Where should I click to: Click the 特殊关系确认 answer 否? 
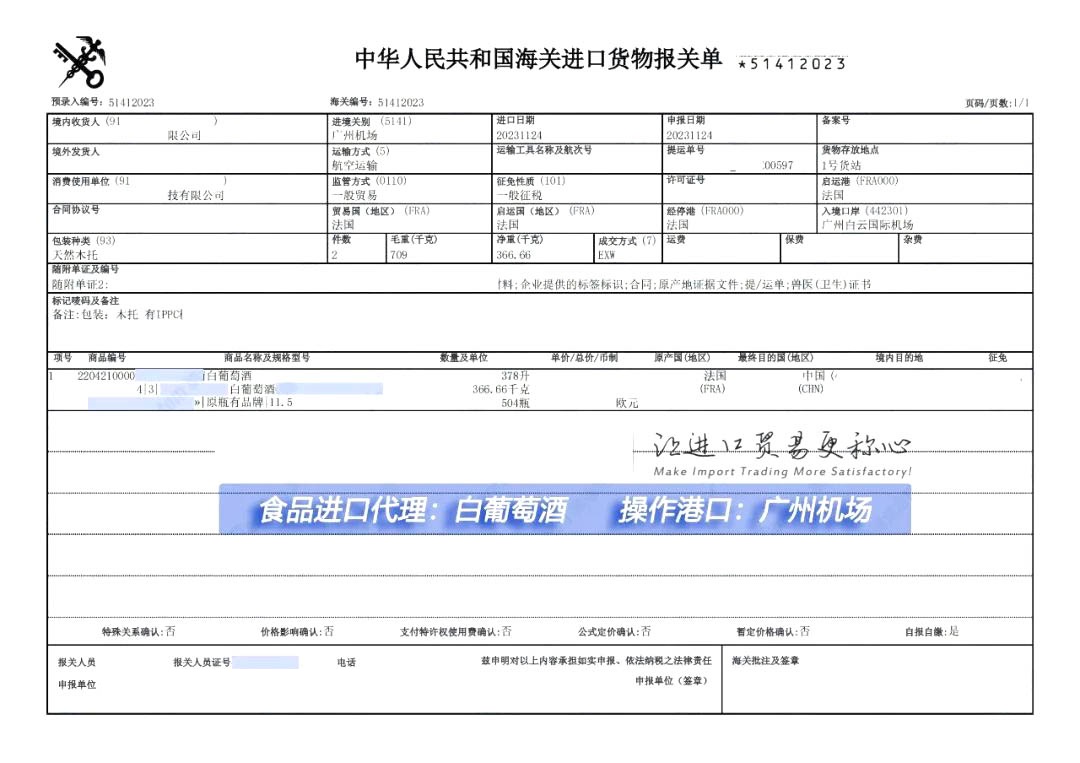click(170, 632)
